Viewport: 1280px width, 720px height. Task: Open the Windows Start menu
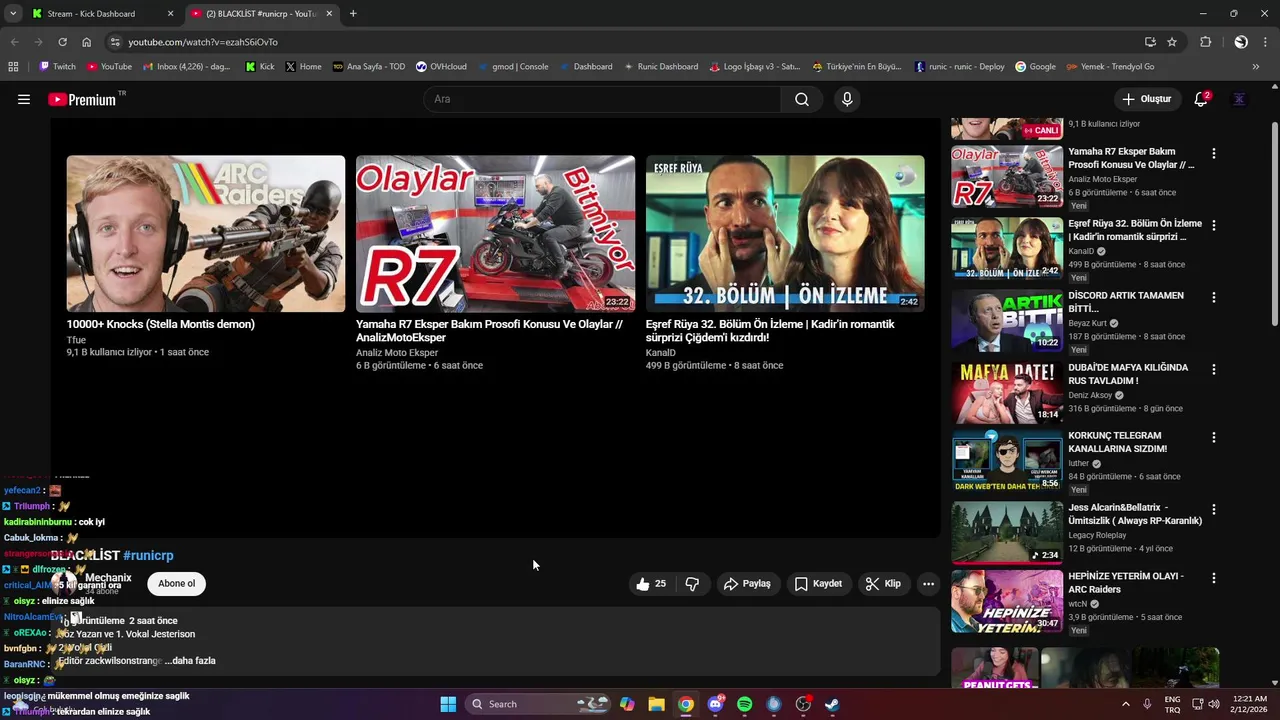pos(448,704)
